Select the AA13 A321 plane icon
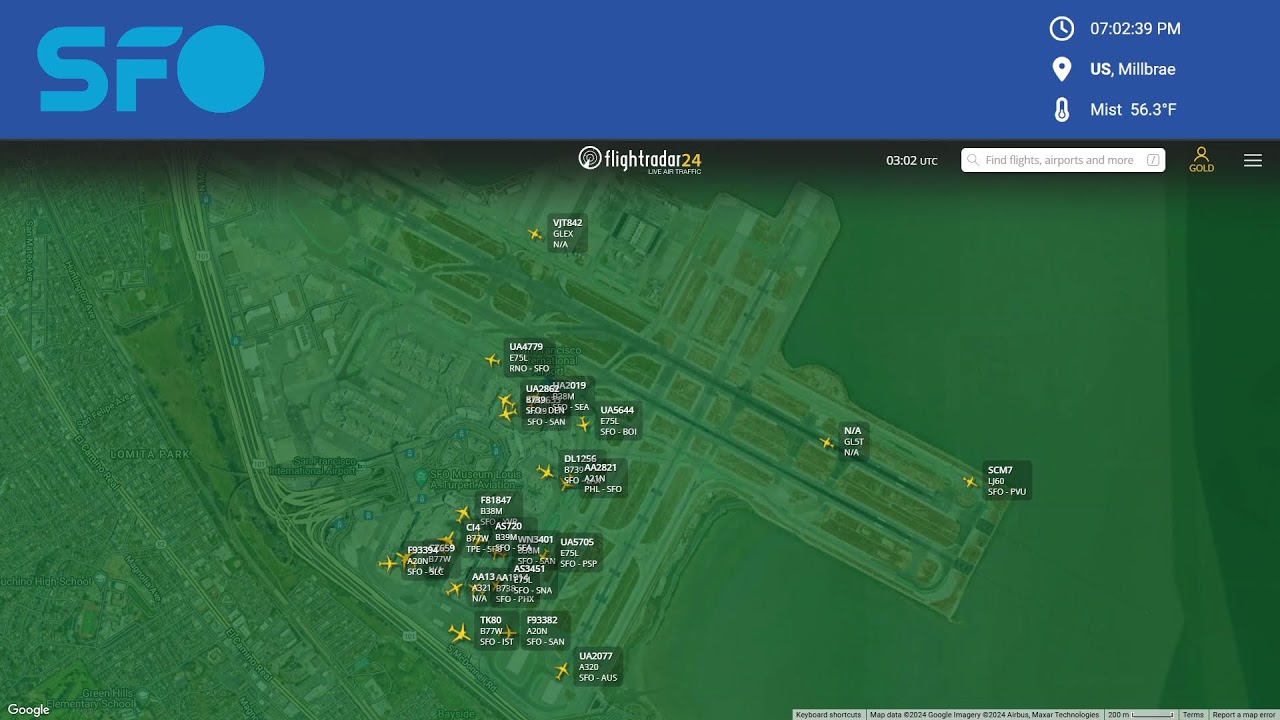The image size is (1280, 720). [x=455, y=589]
